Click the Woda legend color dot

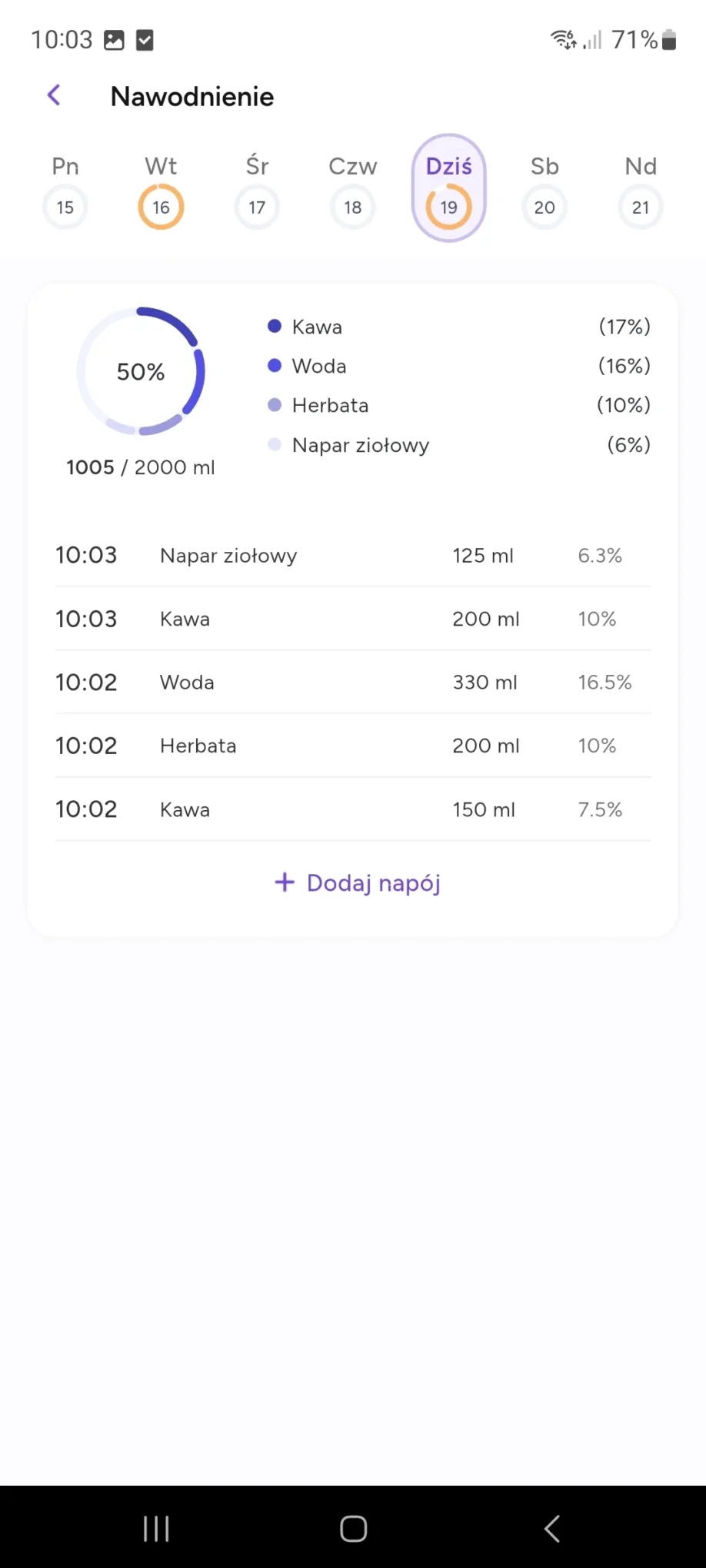[275, 366]
